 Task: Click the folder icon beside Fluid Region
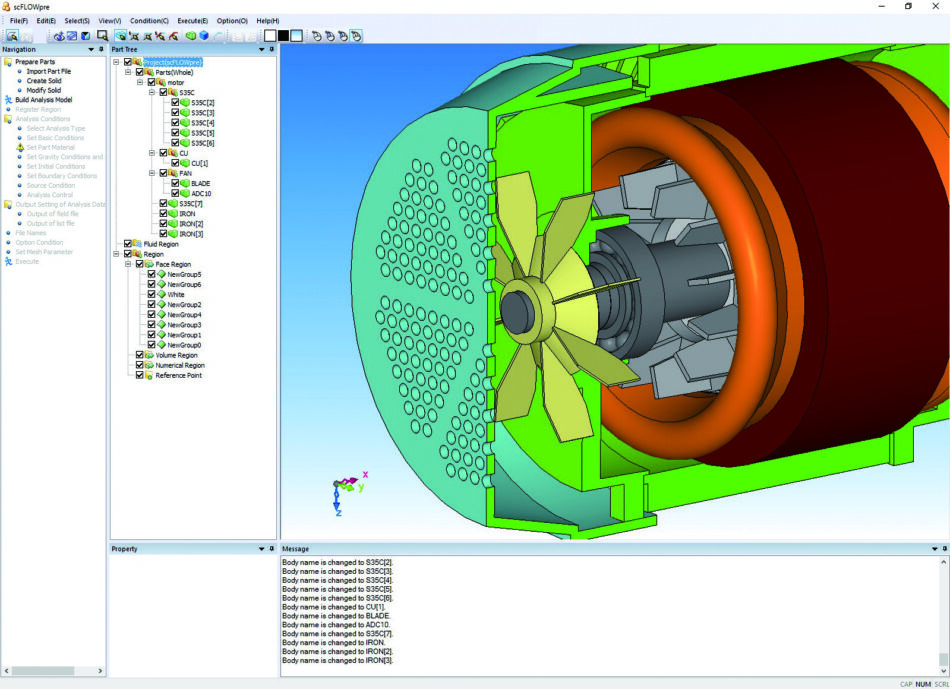click(x=137, y=244)
